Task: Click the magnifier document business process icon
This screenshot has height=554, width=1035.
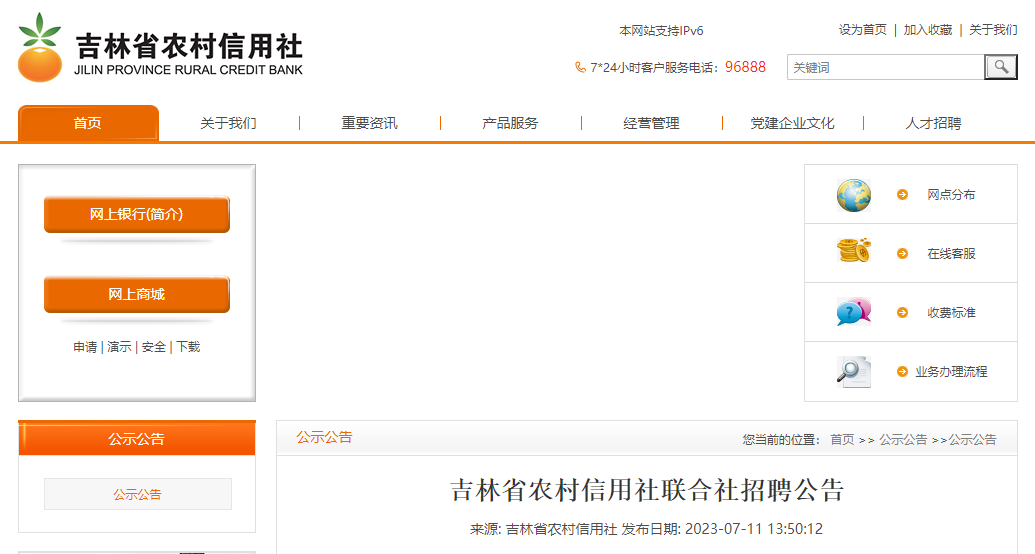Action: (x=854, y=371)
